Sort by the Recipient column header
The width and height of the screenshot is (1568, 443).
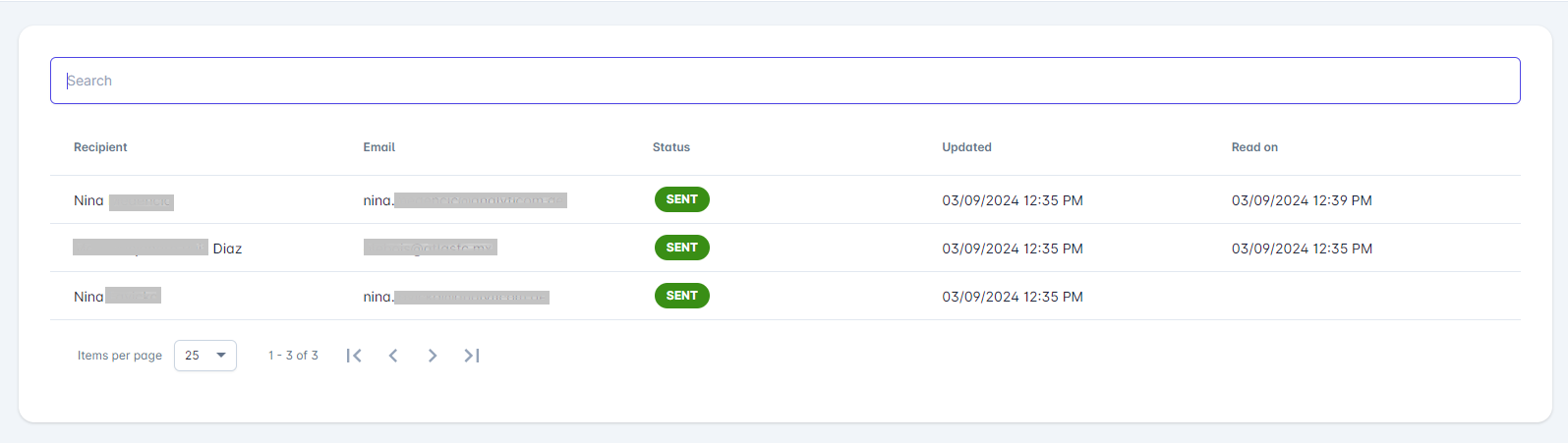(x=100, y=147)
